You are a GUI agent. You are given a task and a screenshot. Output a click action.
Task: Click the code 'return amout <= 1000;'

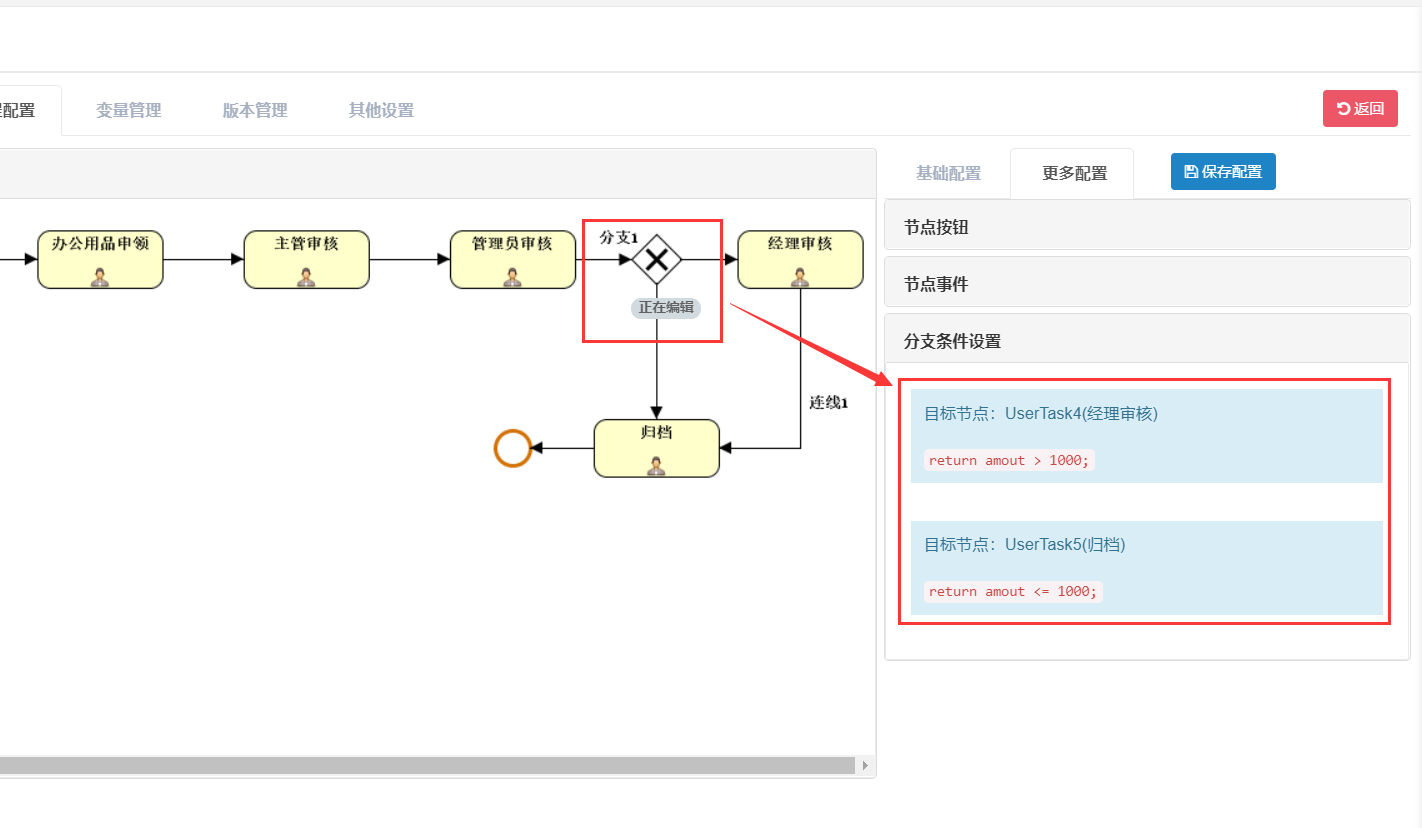pos(1013,591)
